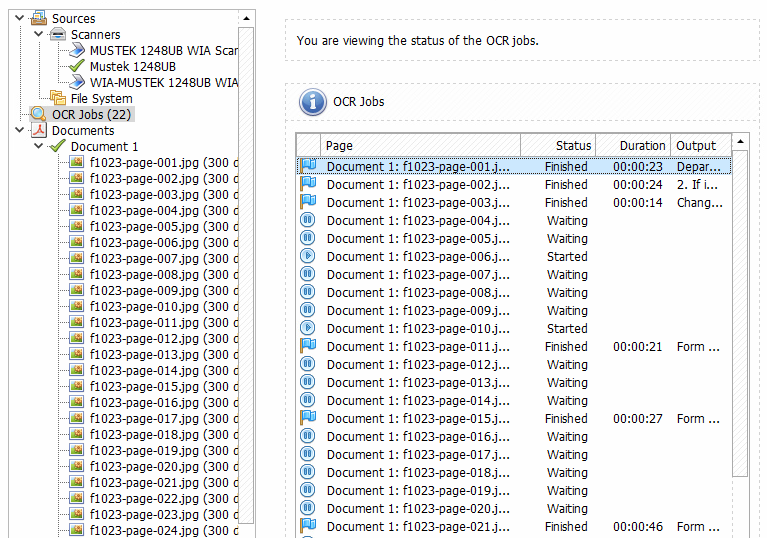The image size is (767, 538).
Task: Select the MUSTEK 1248UB WIA scanner icon
Action: click(x=77, y=50)
